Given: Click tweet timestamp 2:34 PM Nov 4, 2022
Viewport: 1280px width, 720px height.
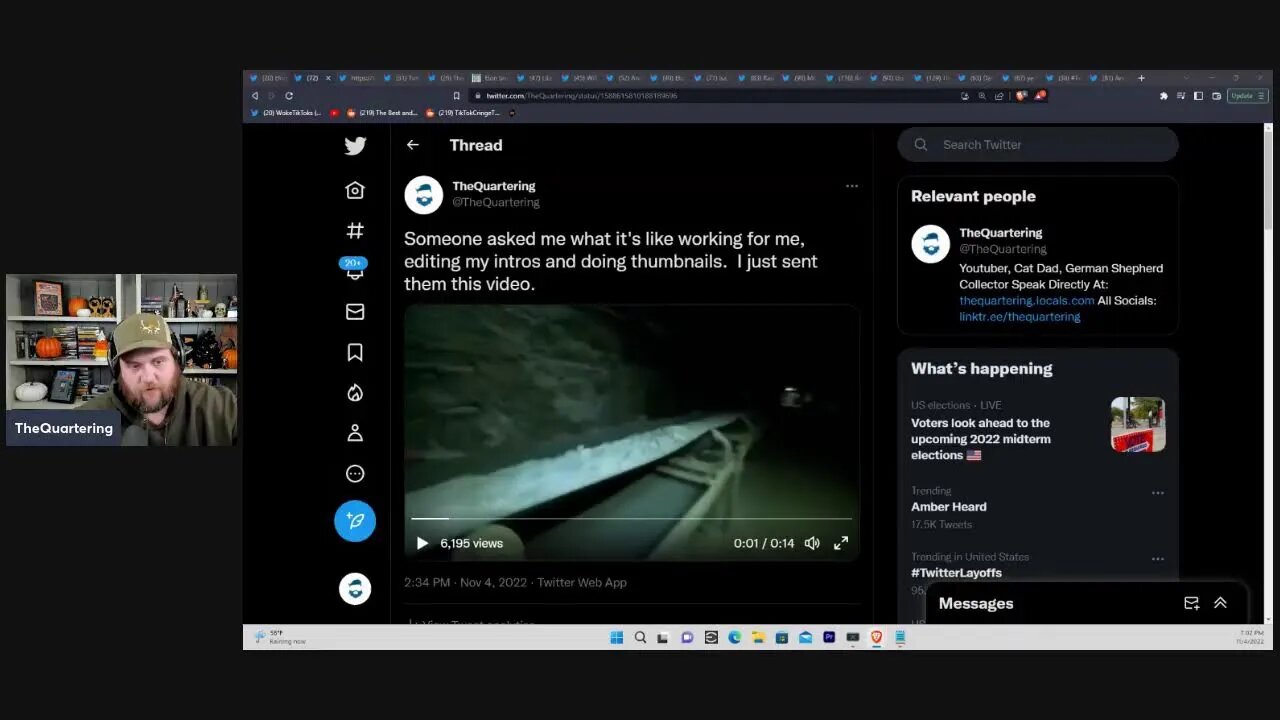Looking at the screenshot, I should coord(466,582).
